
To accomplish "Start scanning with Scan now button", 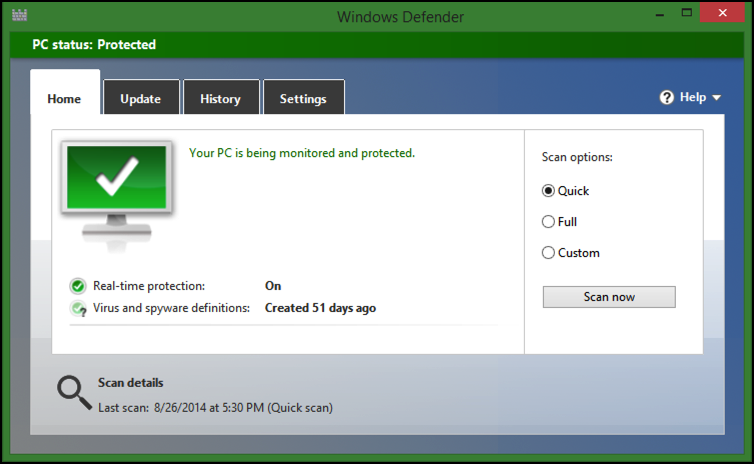I will coord(609,297).
